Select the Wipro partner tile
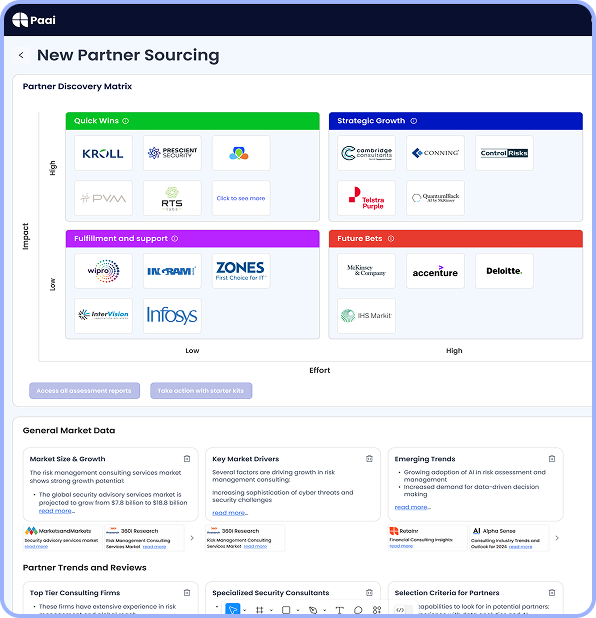Screen dimensions: 596x618 (x=103, y=271)
